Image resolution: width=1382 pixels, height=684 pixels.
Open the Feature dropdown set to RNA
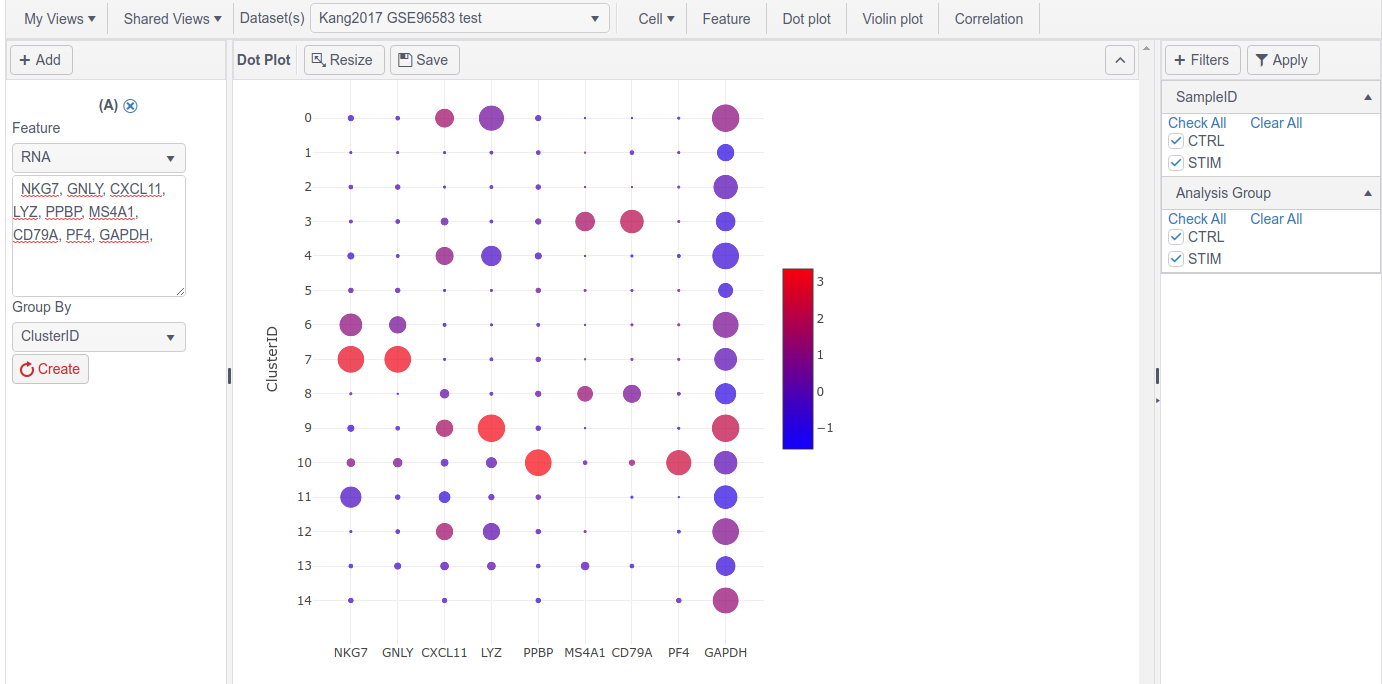(98, 158)
